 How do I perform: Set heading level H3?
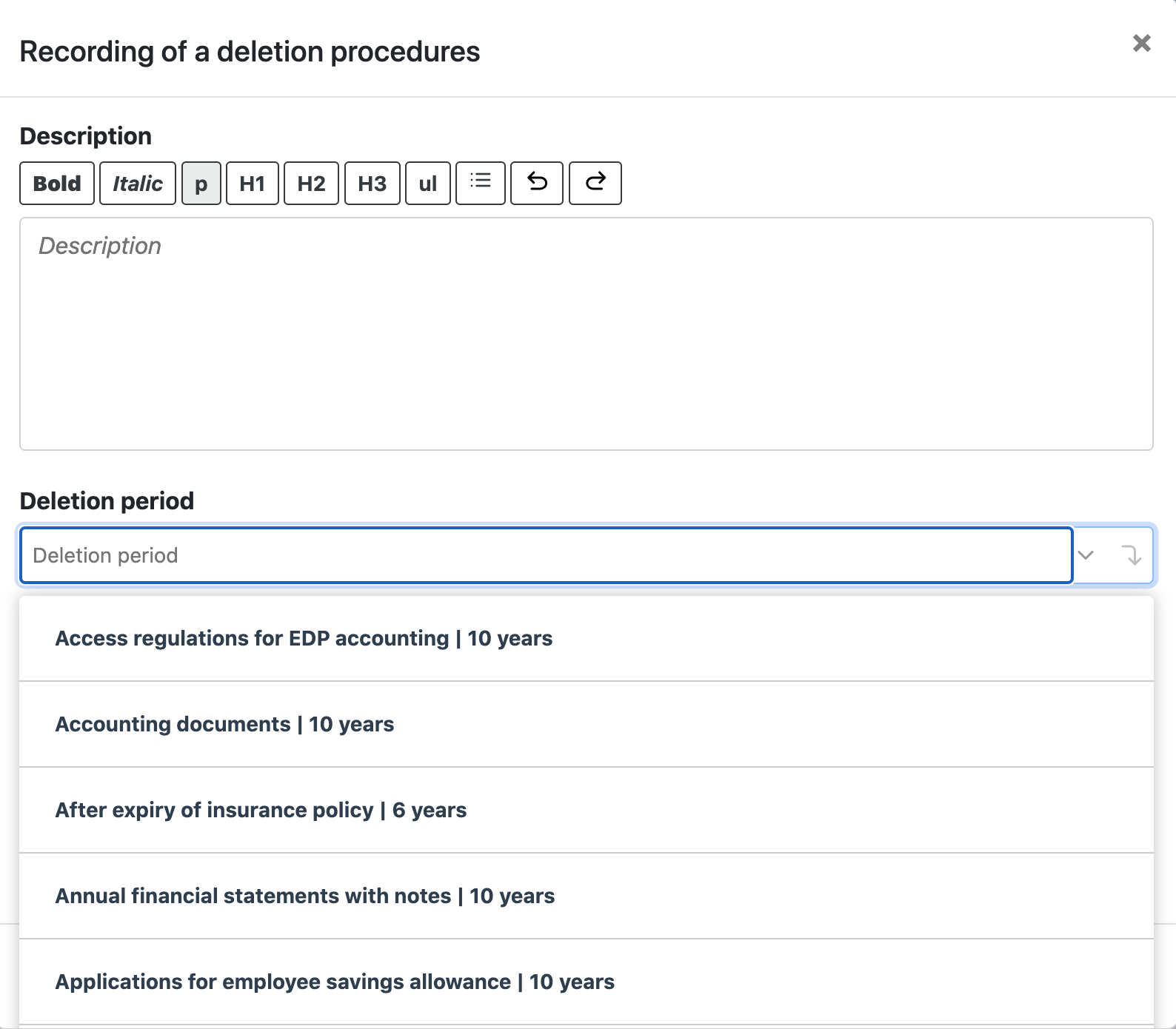(x=372, y=184)
